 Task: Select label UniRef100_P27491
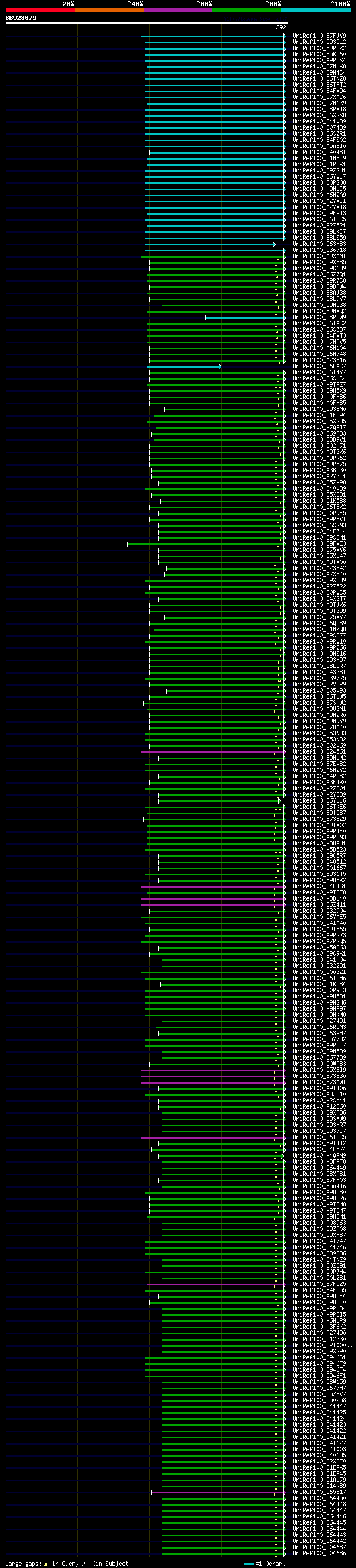[319, 1021]
